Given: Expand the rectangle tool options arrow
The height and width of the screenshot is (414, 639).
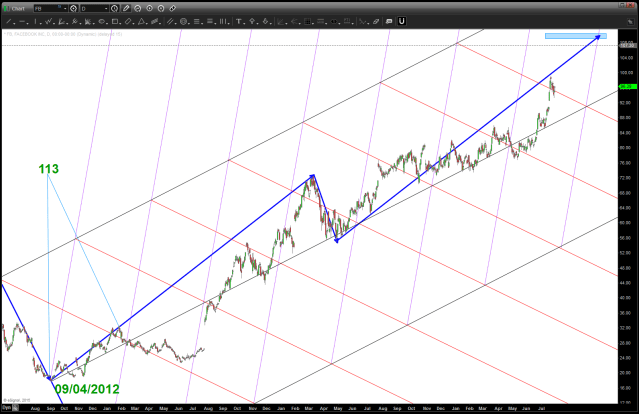Looking at the screenshot, I should (x=121, y=23).
